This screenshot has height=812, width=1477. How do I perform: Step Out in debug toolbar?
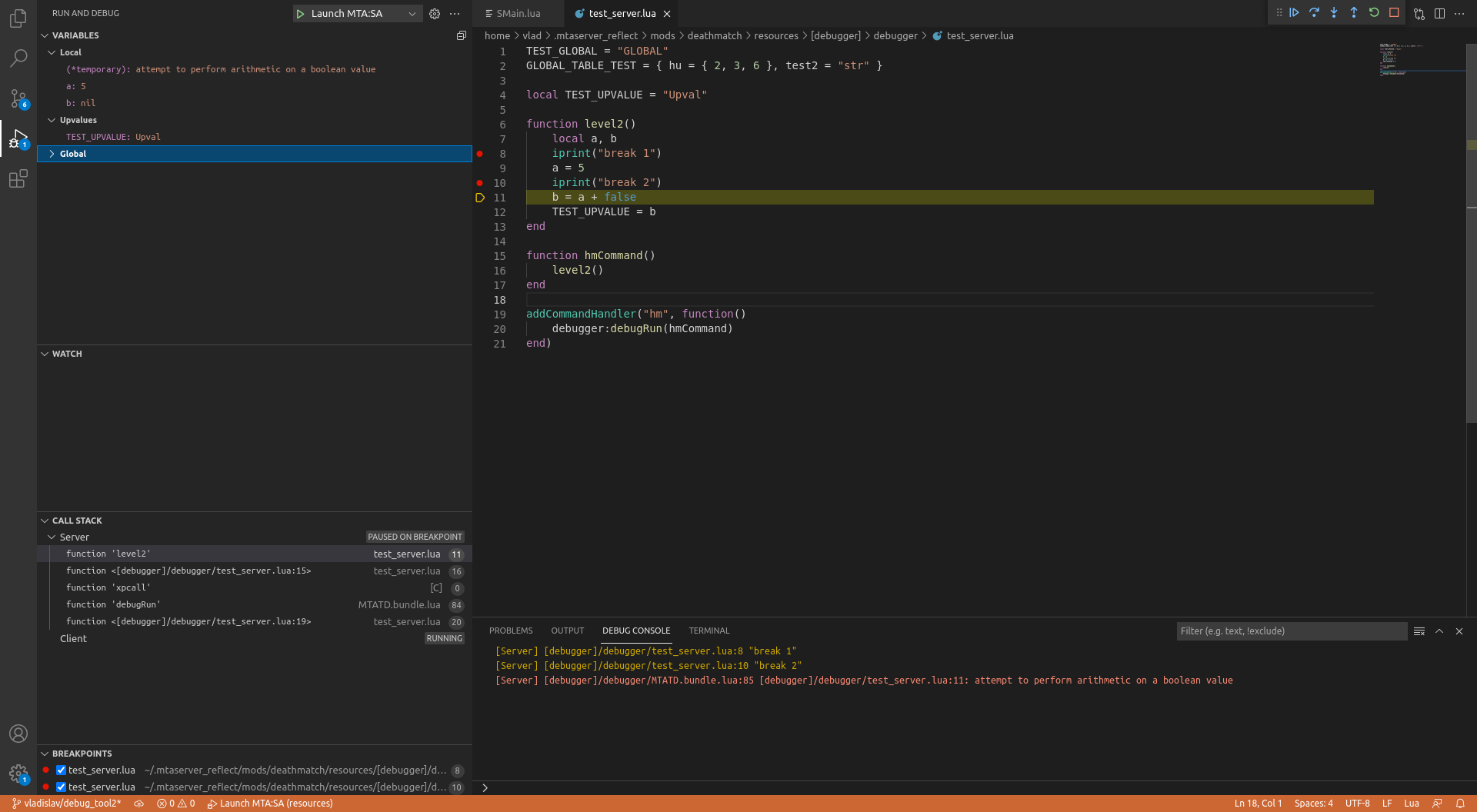(1354, 13)
